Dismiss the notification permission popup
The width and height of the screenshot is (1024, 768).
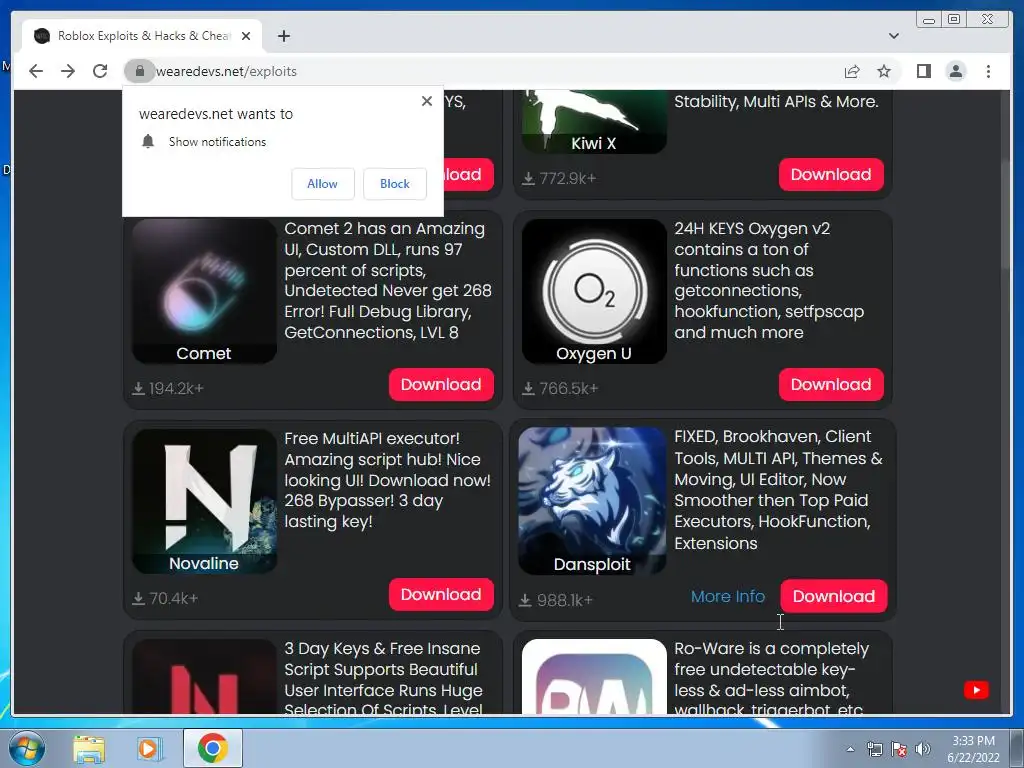pyautogui.click(x=426, y=101)
